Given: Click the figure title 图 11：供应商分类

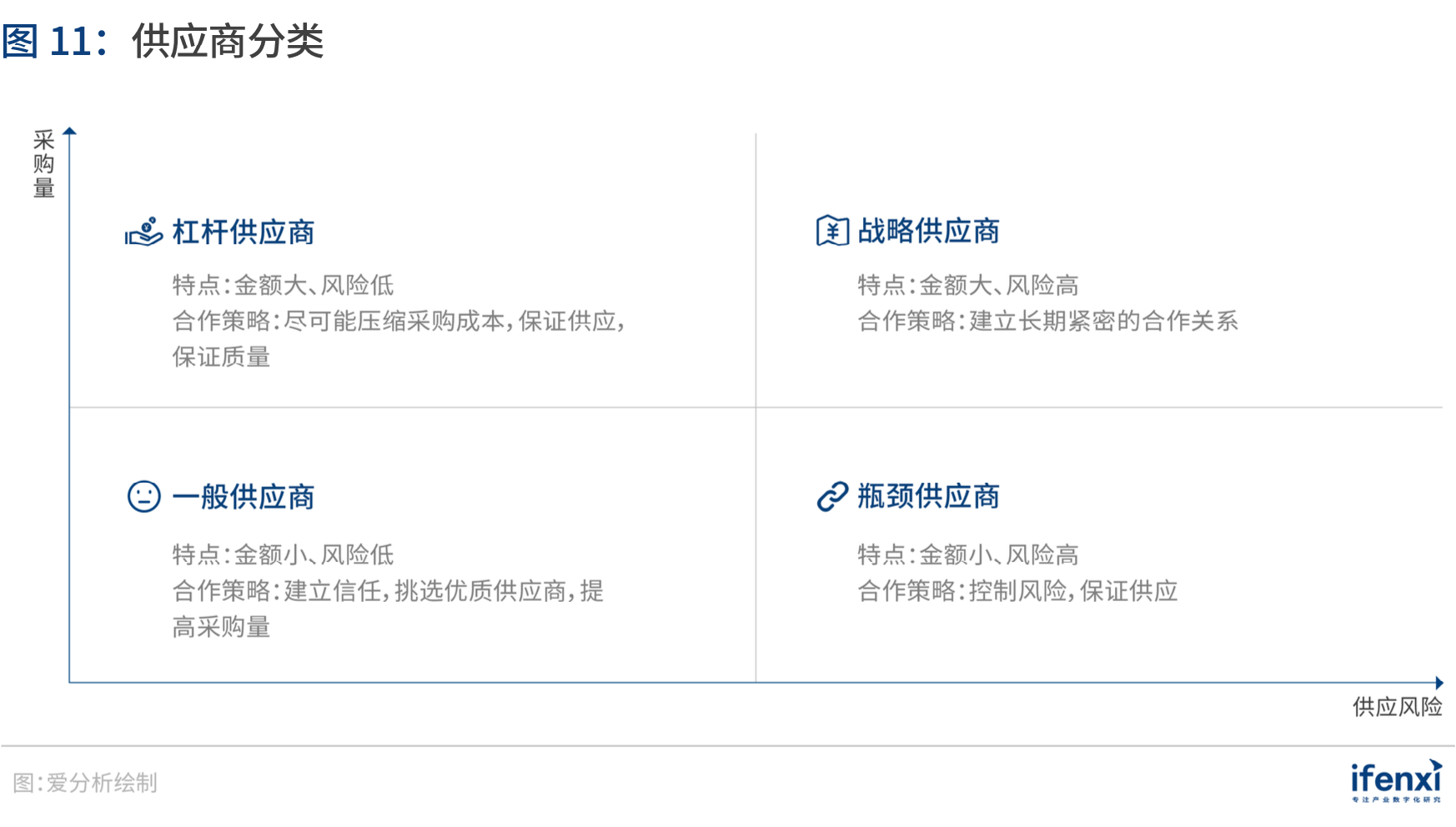Looking at the screenshot, I should coord(163,41).
